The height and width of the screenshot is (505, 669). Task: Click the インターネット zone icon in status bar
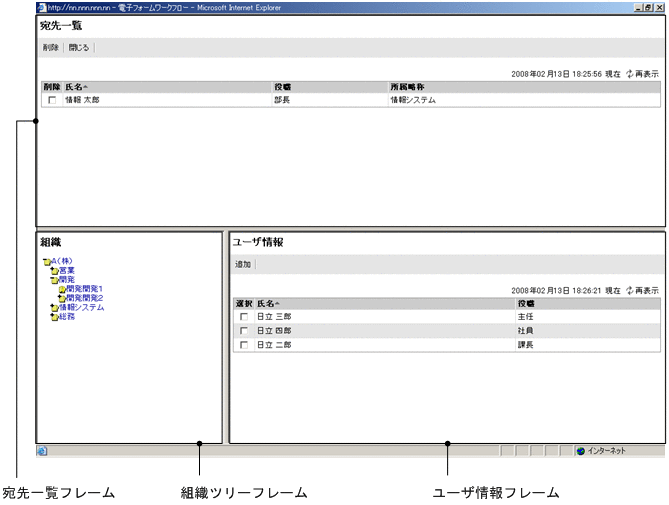[x=580, y=451]
